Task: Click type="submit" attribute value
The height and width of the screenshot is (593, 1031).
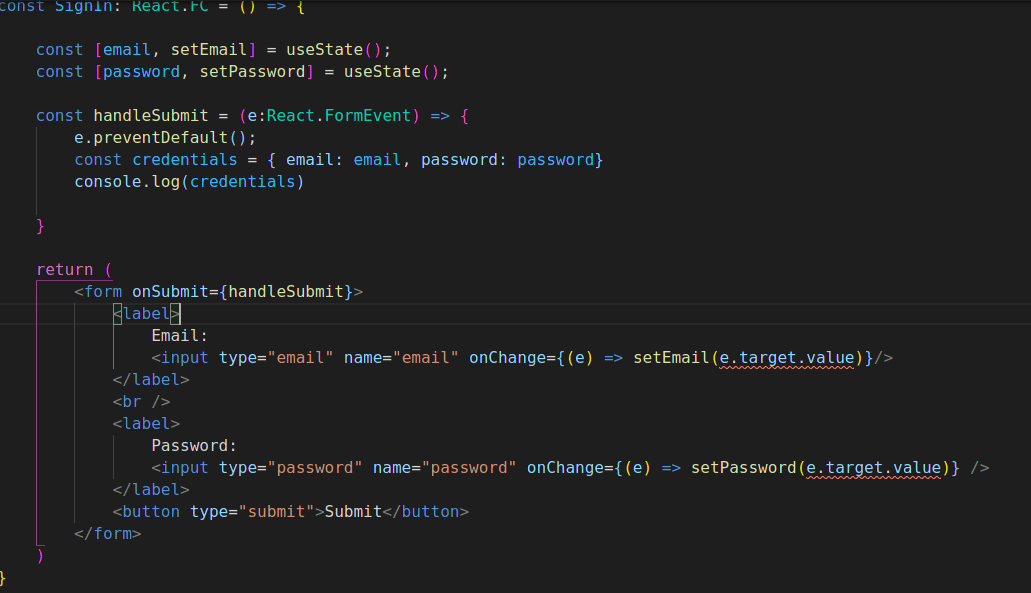Action: pyautogui.click(x=276, y=512)
